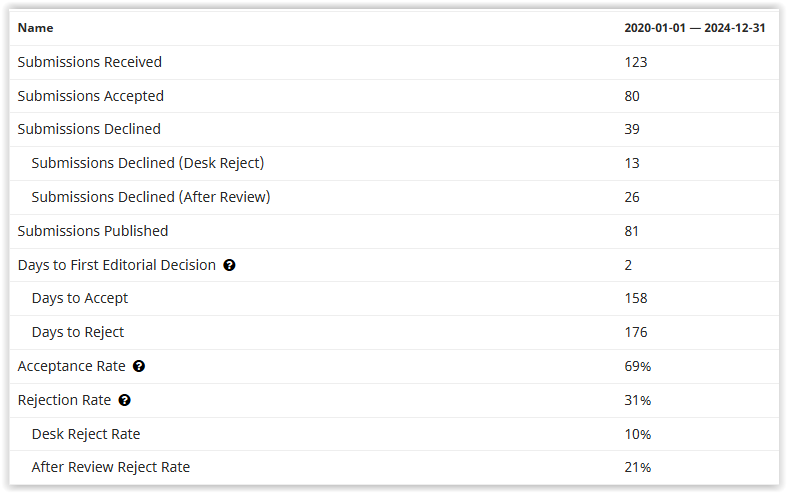This screenshot has width=787, height=493.
Task: Click the Submissions Accepted row label
Action: 91,96
